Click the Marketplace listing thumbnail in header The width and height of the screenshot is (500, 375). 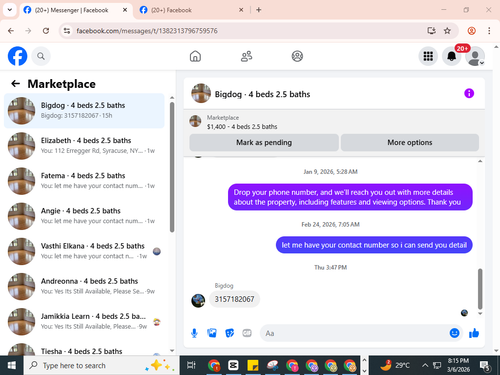click(x=195, y=121)
